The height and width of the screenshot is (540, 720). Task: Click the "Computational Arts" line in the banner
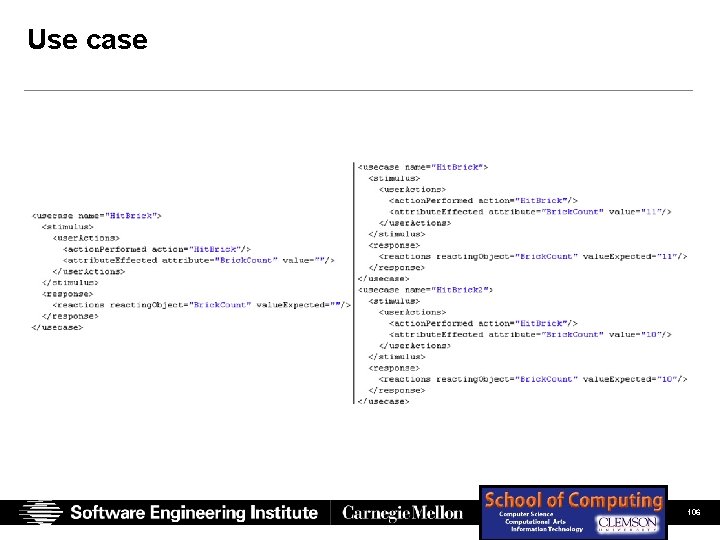pos(535,522)
